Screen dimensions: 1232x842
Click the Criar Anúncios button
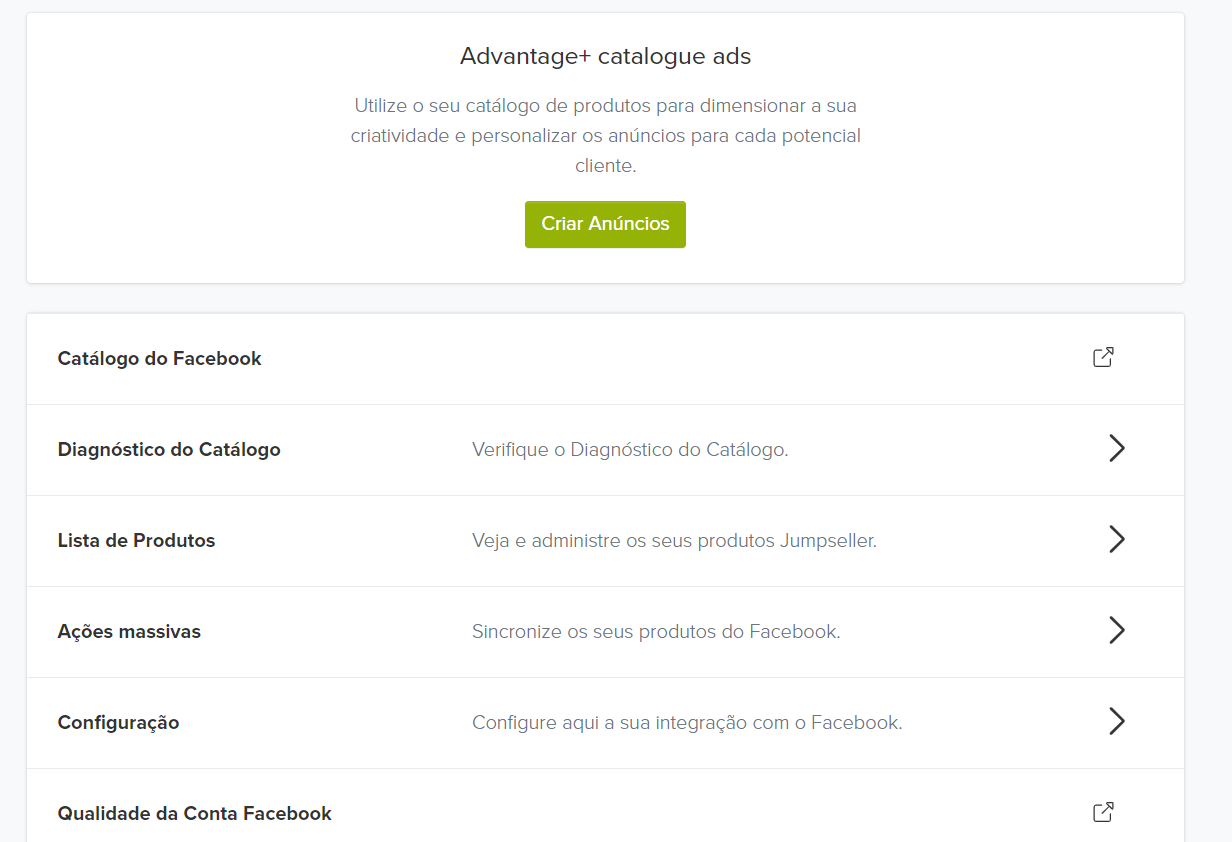[x=605, y=224]
